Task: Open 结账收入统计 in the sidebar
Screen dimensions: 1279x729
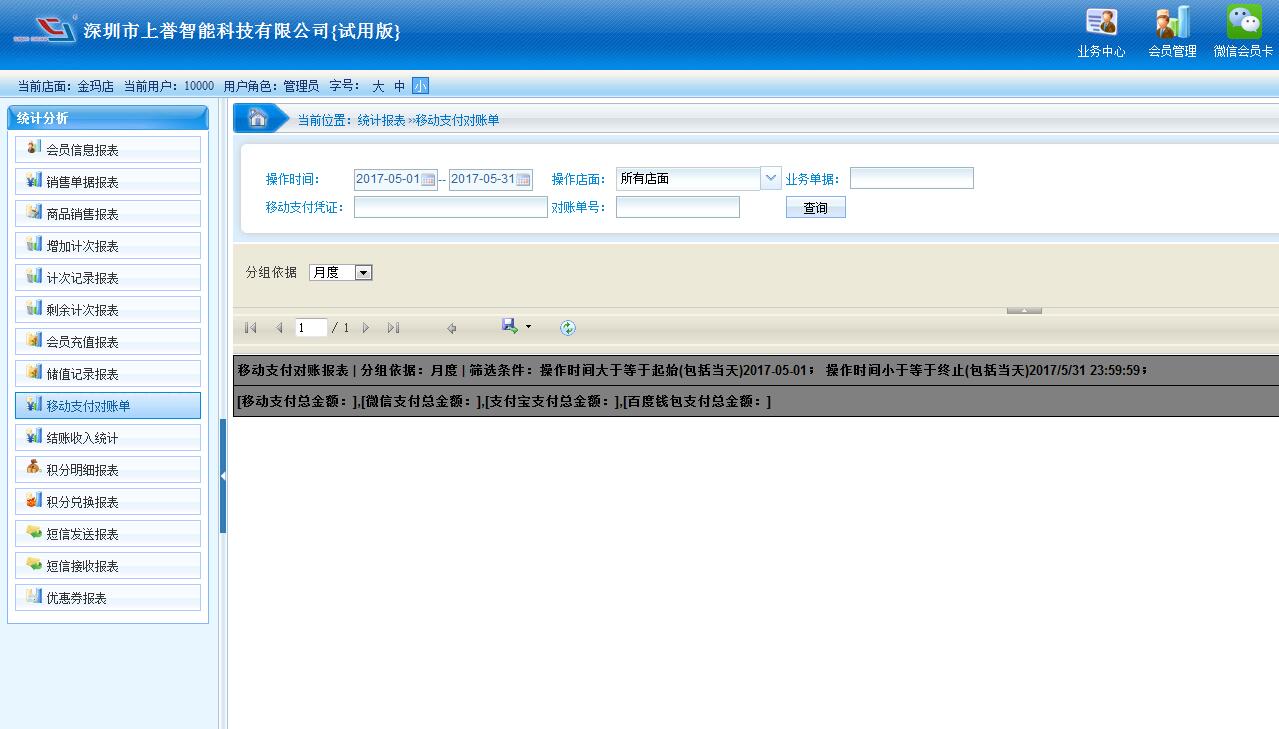Action: pyautogui.click(x=108, y=438)
